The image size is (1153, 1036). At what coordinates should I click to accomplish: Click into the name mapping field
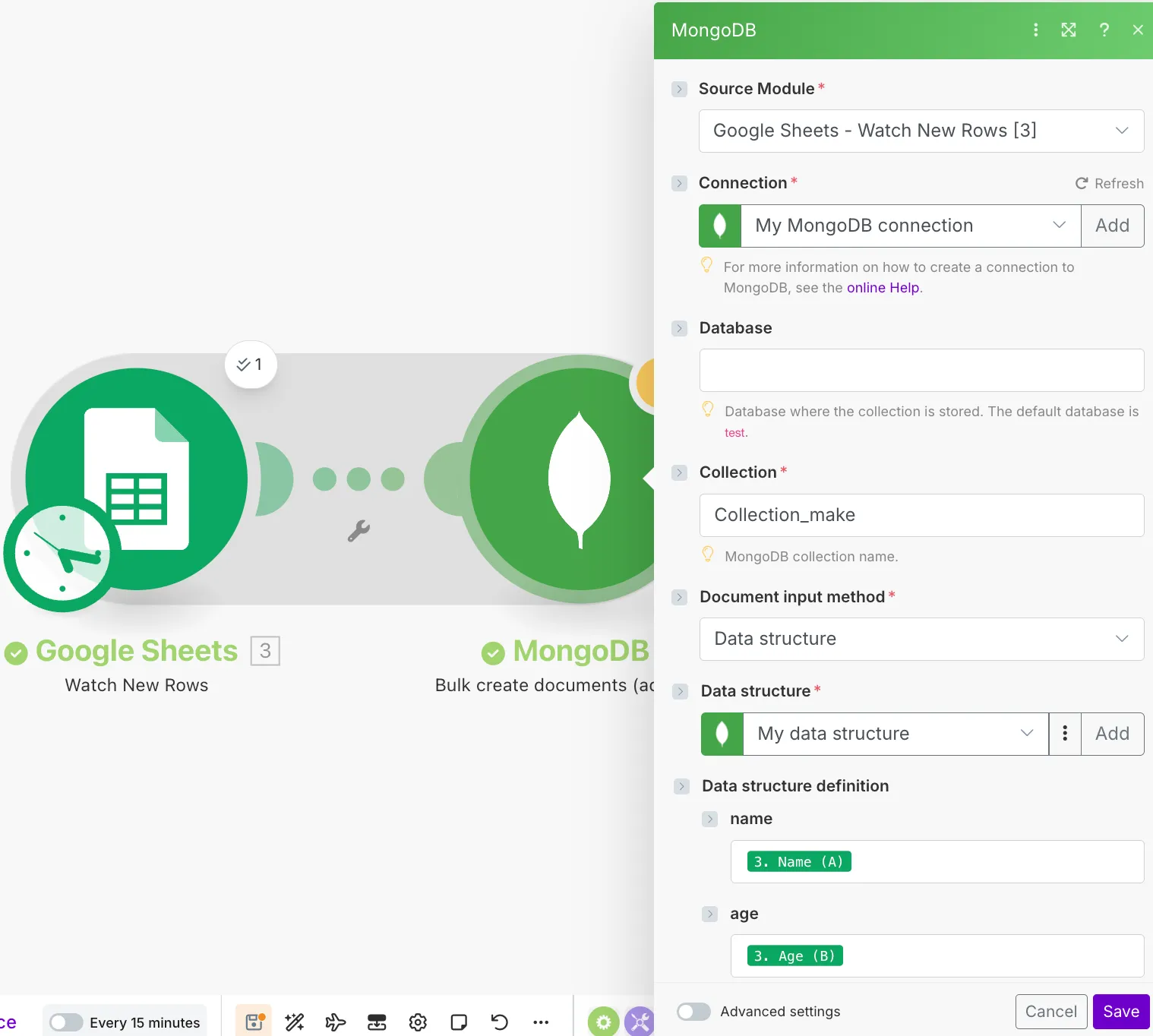click(937, 861)
